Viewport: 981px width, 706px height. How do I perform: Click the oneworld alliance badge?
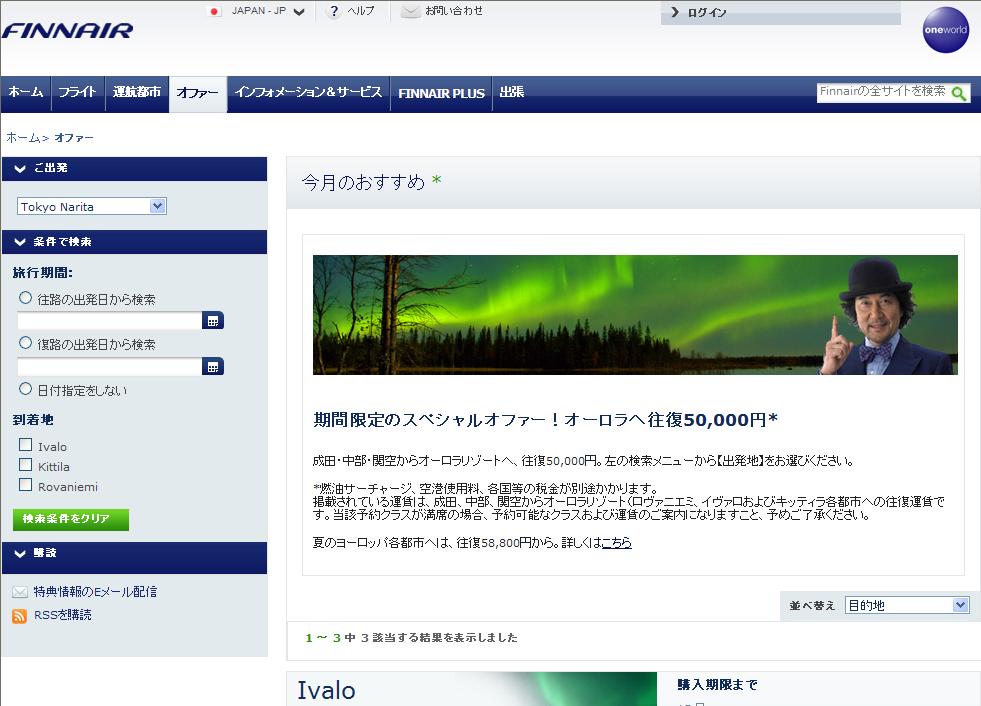pyautogui.click(x=945, y=29)
